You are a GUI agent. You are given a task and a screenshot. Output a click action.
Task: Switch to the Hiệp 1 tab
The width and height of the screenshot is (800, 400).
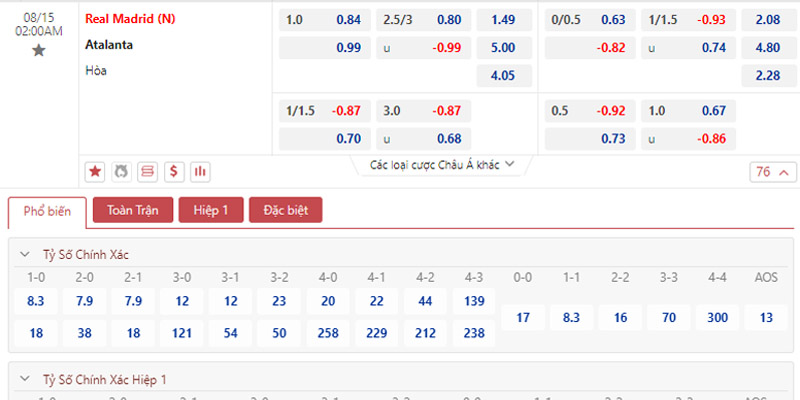click(211, 210)
